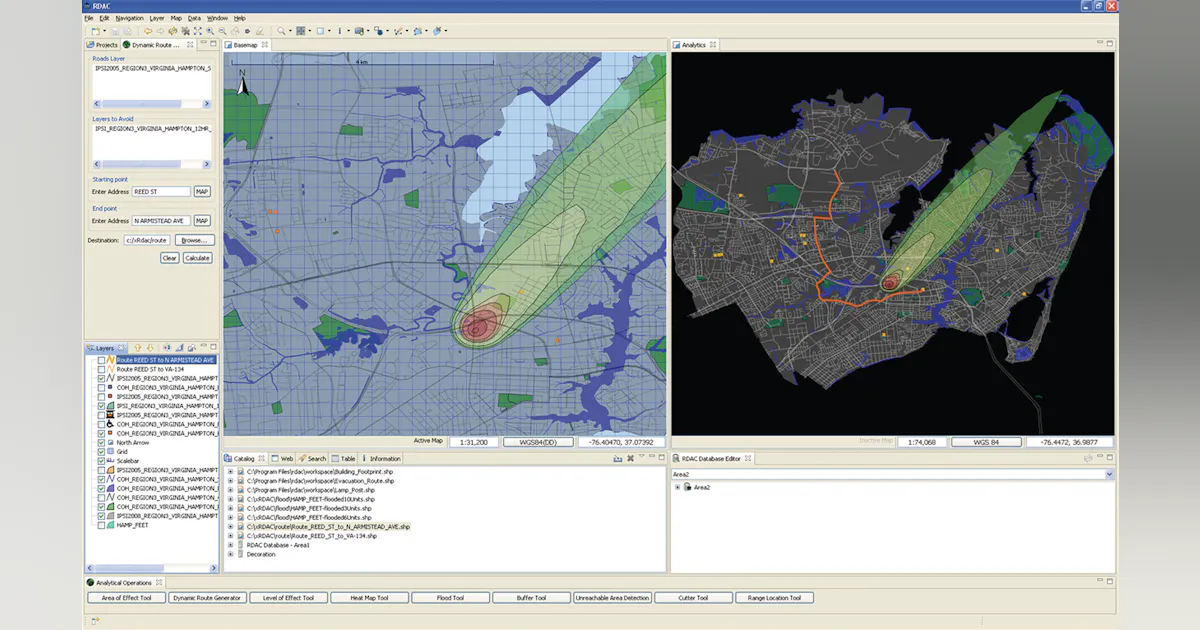Click the N ARMISTEAD AVE end address field
This screenshot has height=630, width=1200.
tap(161, 221)
